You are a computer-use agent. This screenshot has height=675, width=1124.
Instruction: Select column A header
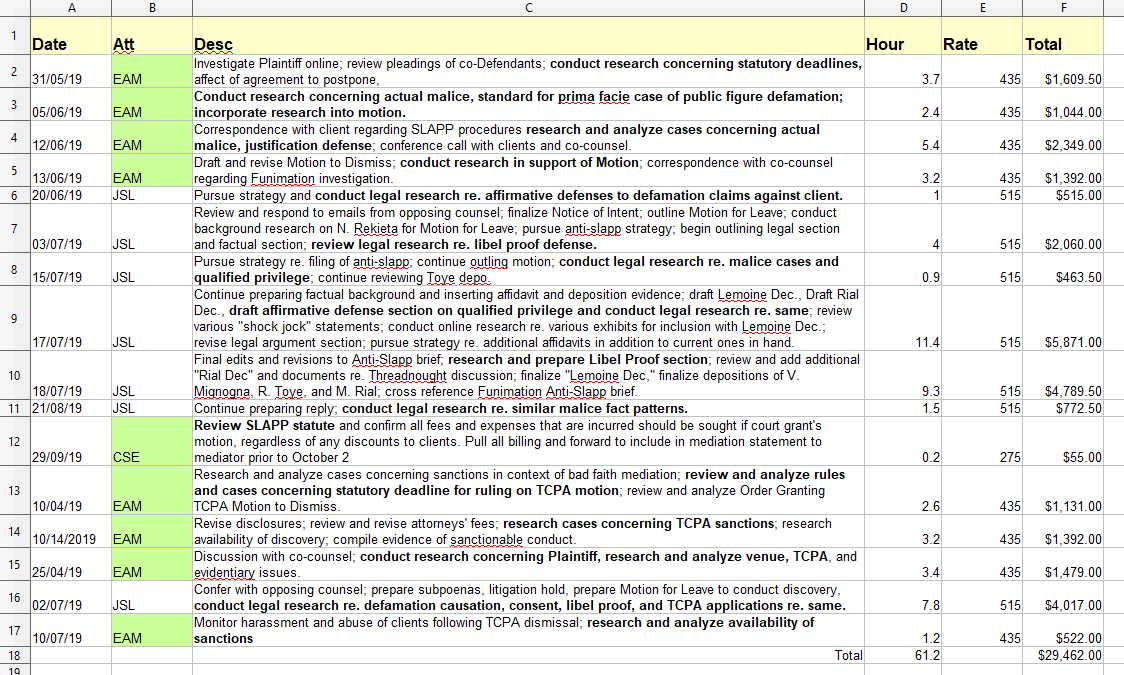coord(71,8)
